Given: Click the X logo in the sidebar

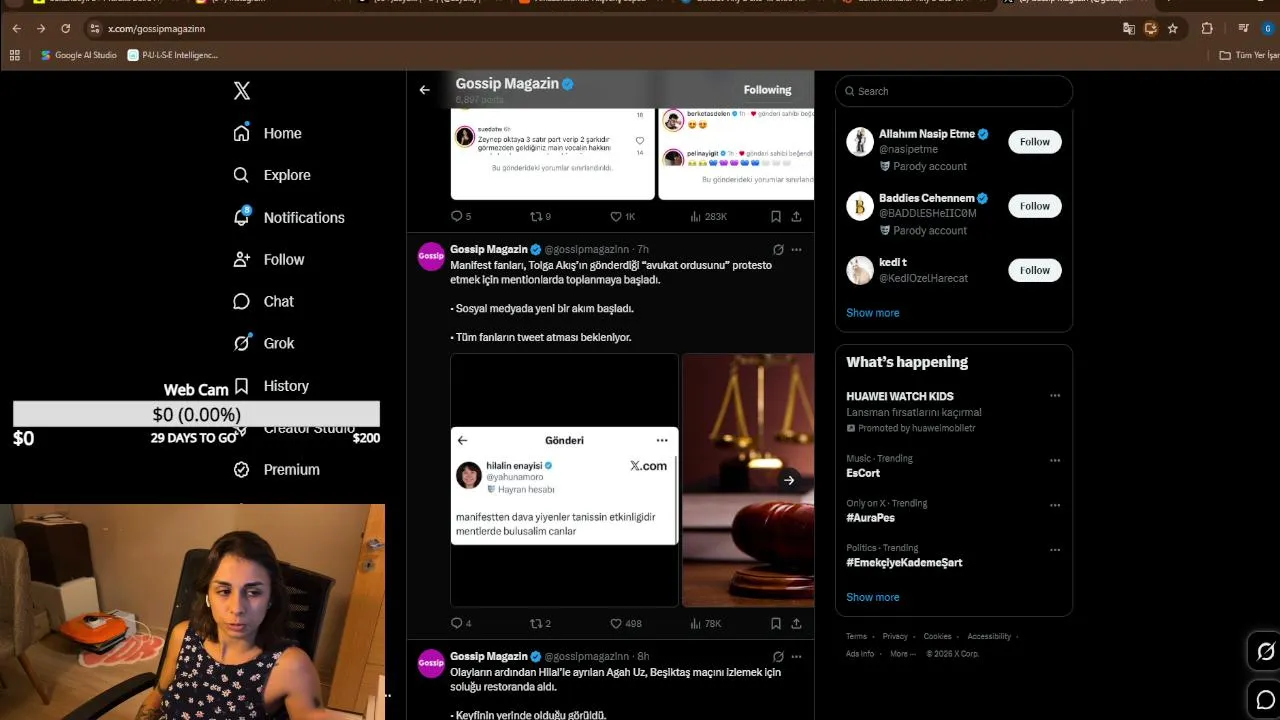Looking at the screenshot, I should pyautogui.click(x=241, y=91).
